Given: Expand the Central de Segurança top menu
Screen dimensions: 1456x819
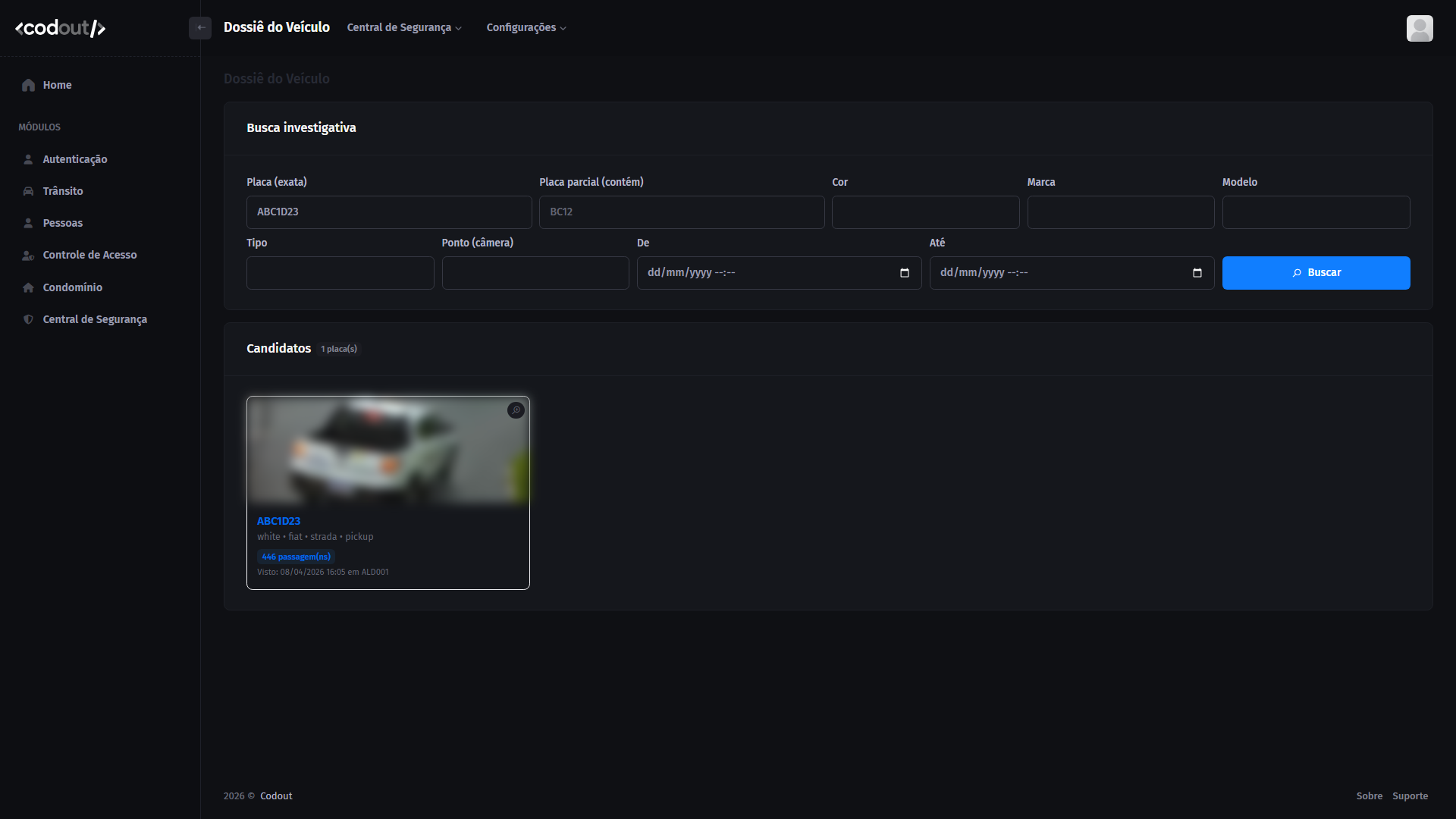Looking at the screenshot, I should tap(404, 27).
